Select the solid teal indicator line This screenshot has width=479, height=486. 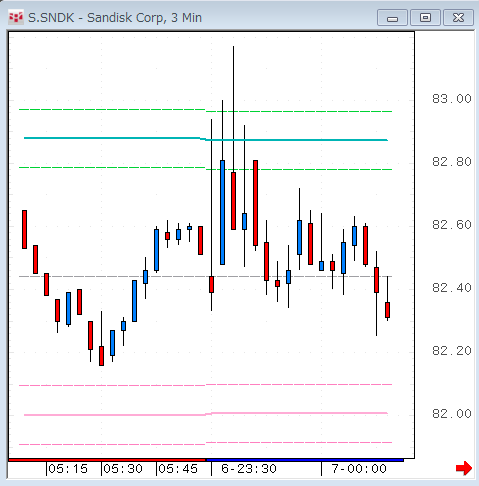pyautogui.click(x=206, y=139)
